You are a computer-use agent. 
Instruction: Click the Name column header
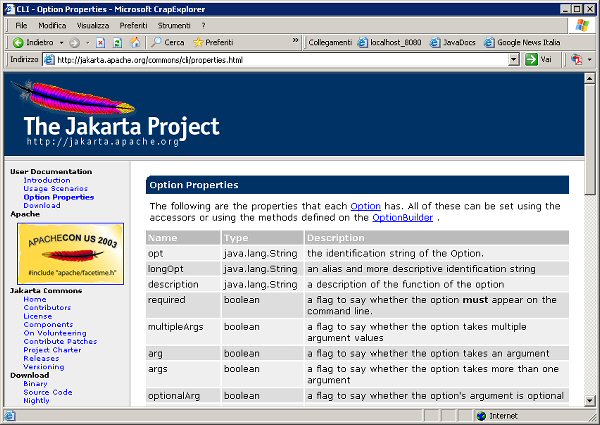coord(183,238)
